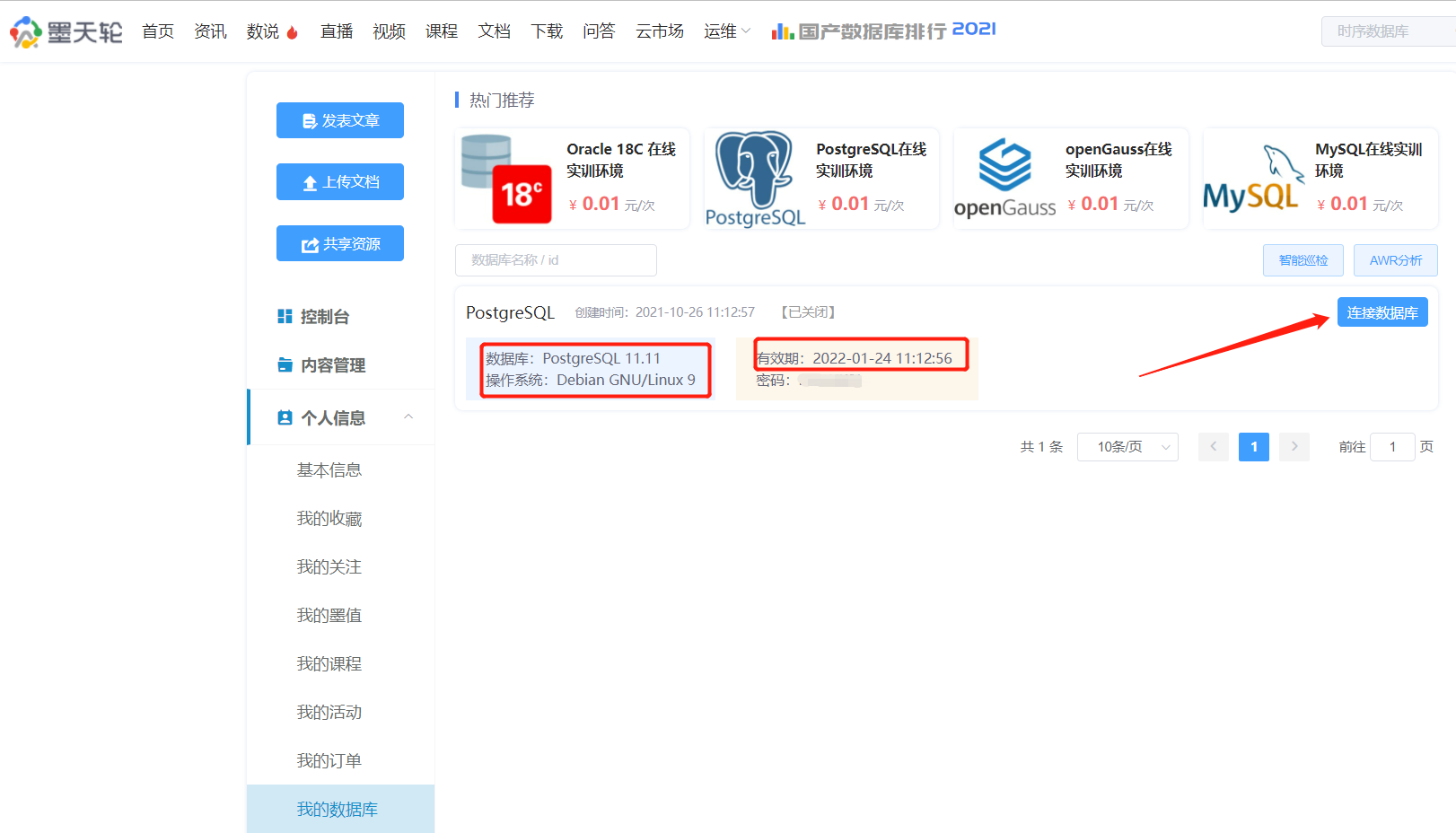
Task: Open 问答 in the top navigation
Action: (x=599, y=31)
